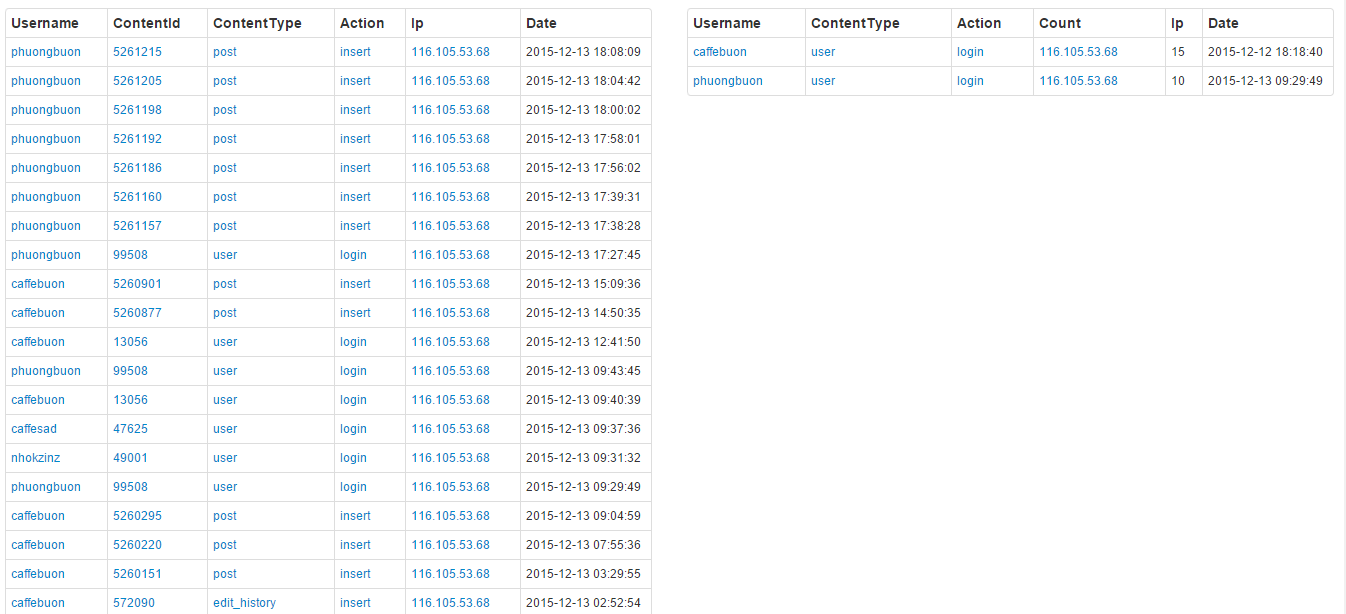The width and height of the screenshot is (1346, 614).
Task: Click the user link in the right table's caffebuon row
Action: [x=823, y=52]
